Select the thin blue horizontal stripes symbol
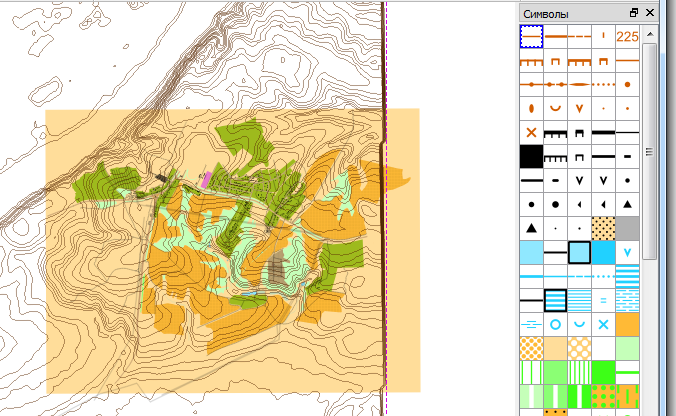This screenshot has height=416, width=676. [x=579, y=300]
